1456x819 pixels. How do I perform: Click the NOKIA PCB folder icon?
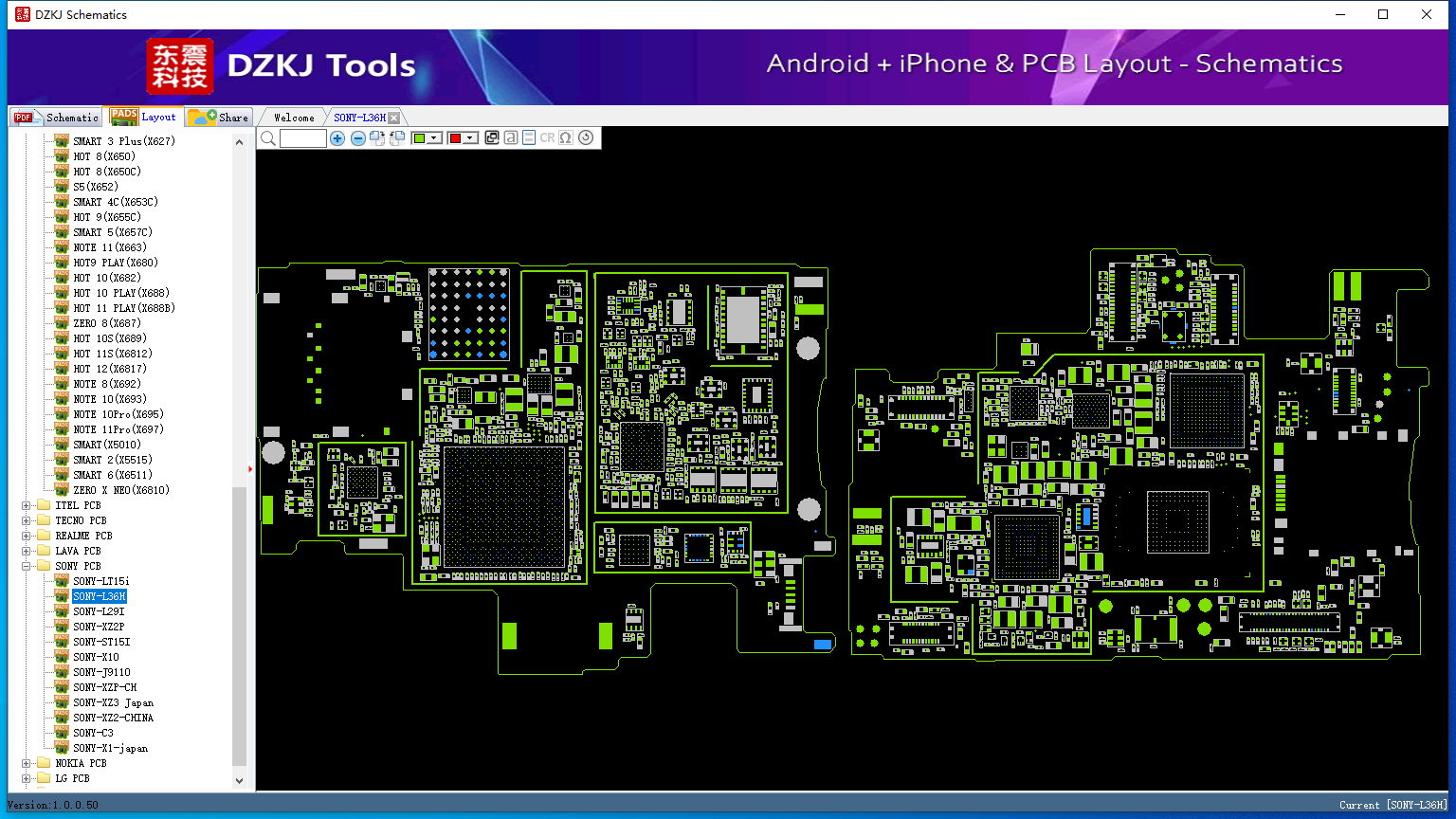pos(44,763)
